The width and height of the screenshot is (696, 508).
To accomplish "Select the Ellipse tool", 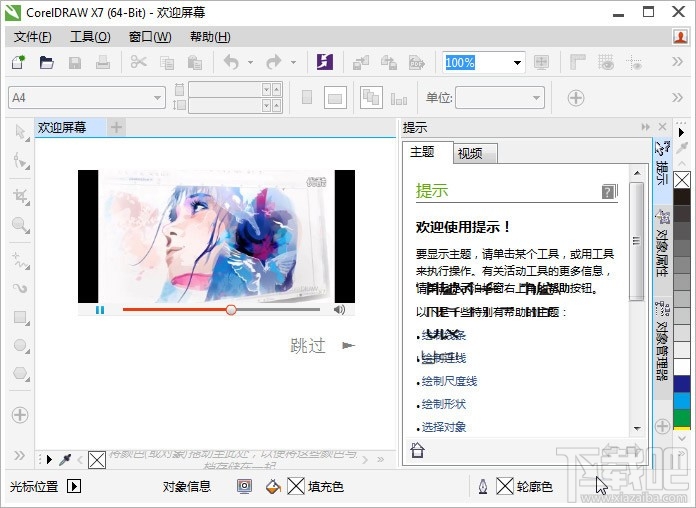I will pos(20,345).
